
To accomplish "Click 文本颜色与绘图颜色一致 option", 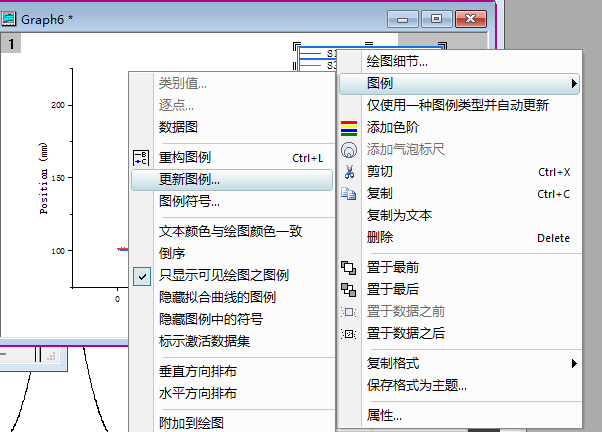I will pyautogui.click(x=230, y=231).
